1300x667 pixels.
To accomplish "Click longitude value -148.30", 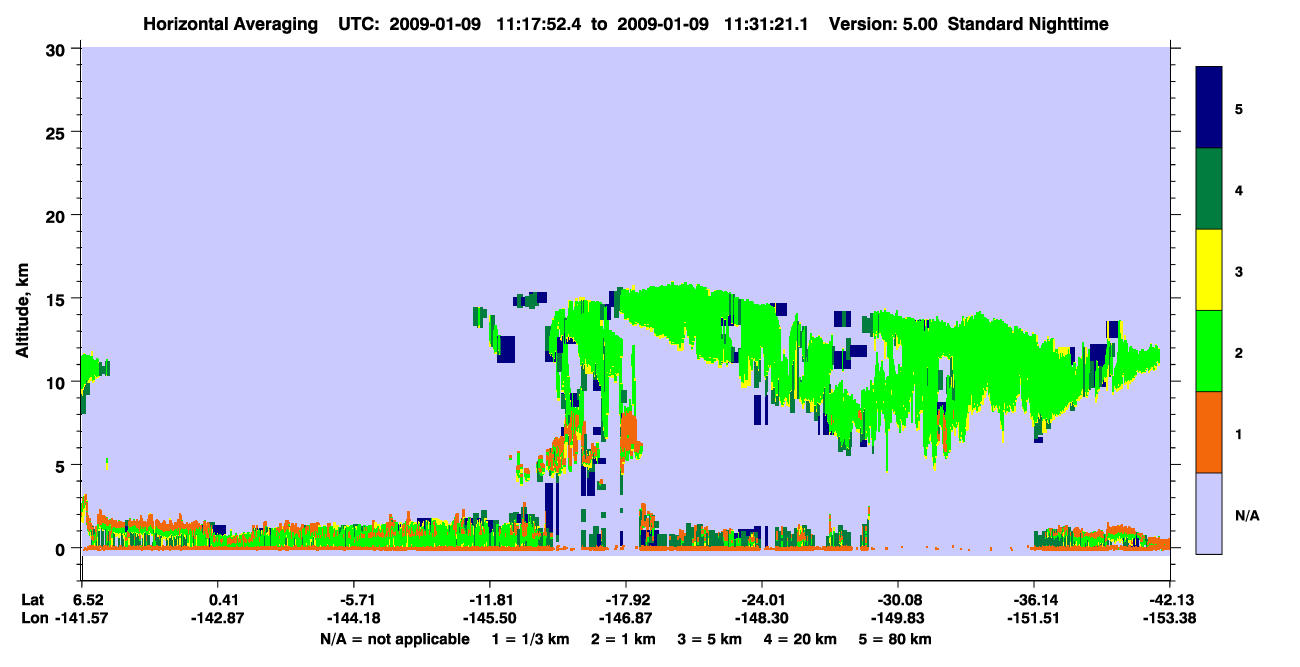I will tap(762, 619).
